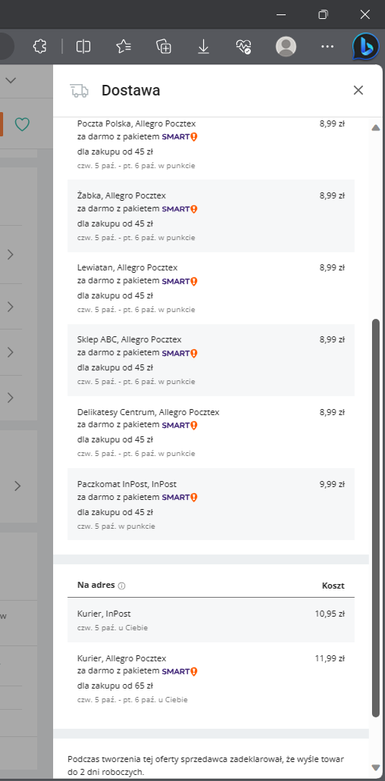
Task: Click SMART badge in Żabka row
Action: coord(180,209)
